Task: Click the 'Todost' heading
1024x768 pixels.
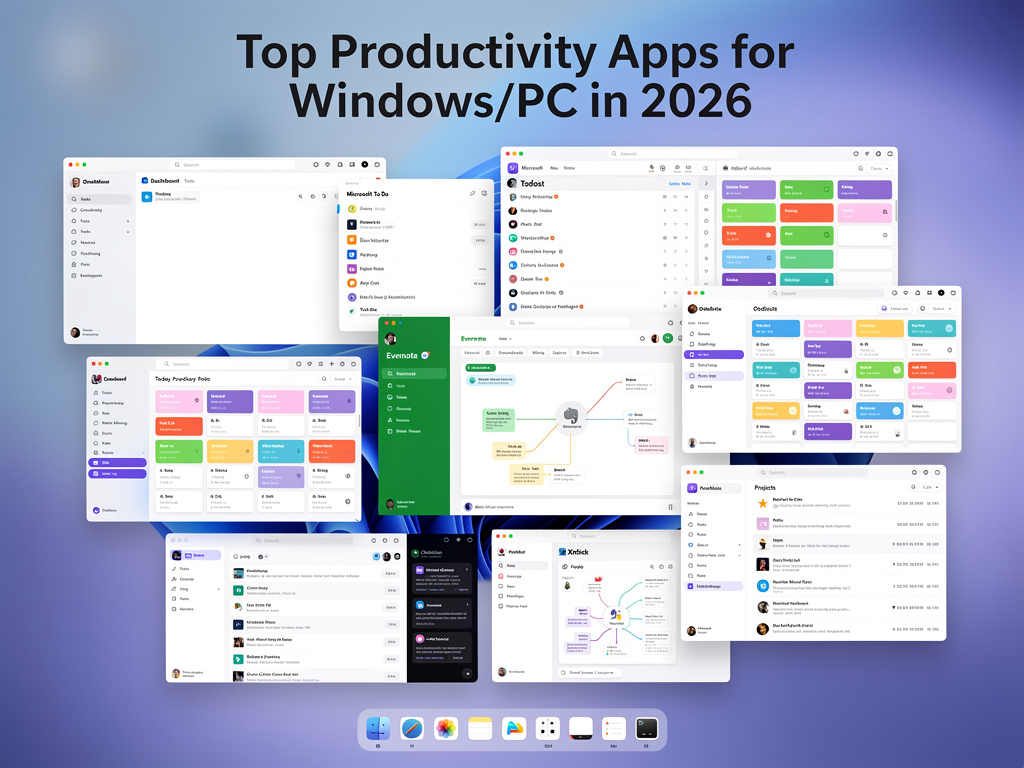Action: point(532,184)
